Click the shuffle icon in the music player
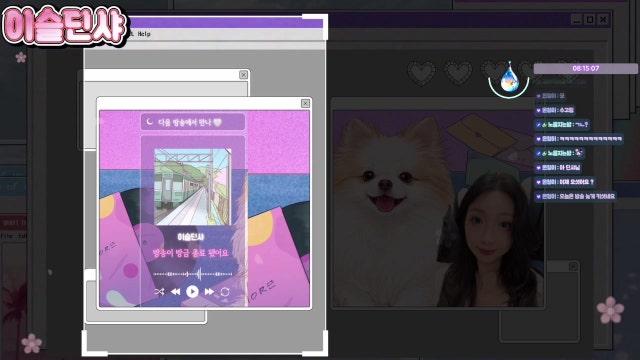 point(159,291)
